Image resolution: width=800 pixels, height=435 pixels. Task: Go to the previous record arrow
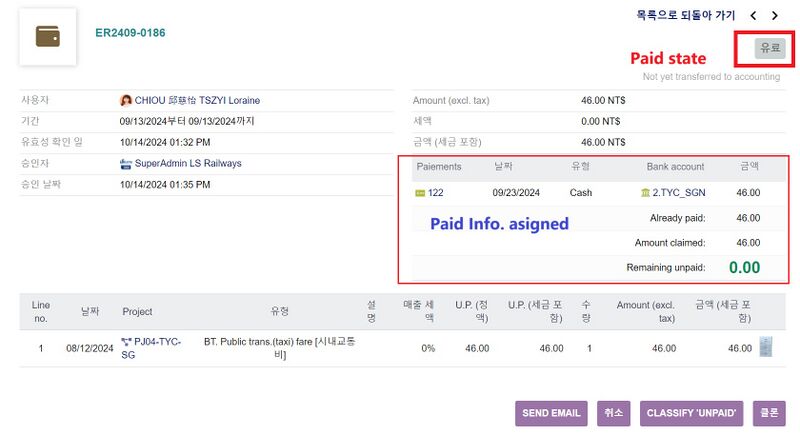click(753, 16)
